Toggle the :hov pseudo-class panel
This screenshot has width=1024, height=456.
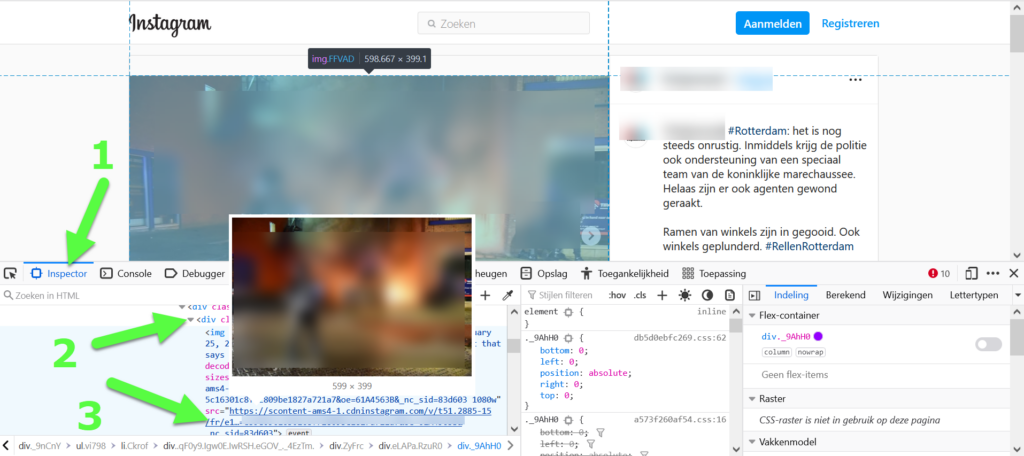[616, 295]
